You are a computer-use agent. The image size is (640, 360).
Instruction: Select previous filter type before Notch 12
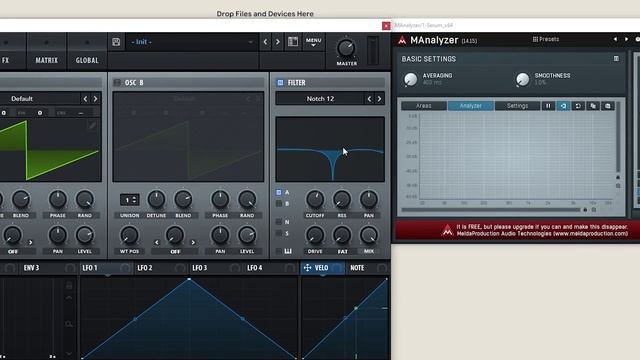369,99
